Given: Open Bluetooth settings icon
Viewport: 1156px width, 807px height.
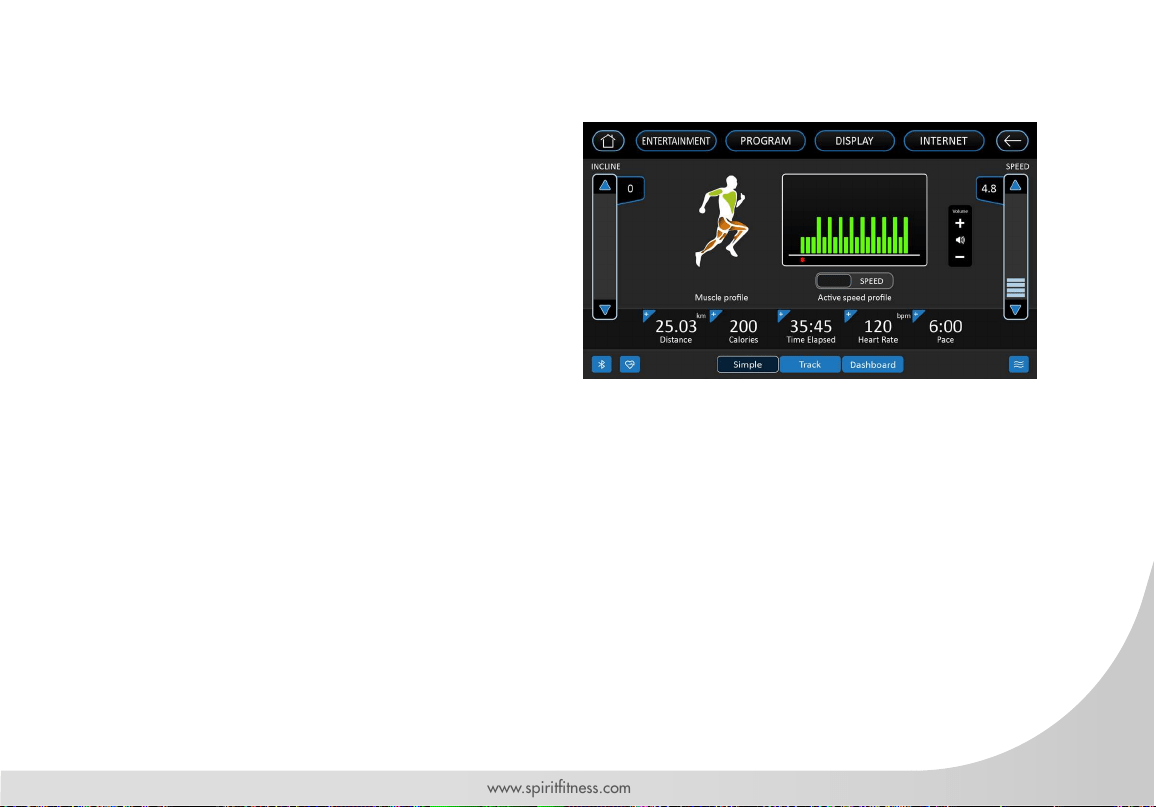Looking at the screenshot, I should pos(602,364).
